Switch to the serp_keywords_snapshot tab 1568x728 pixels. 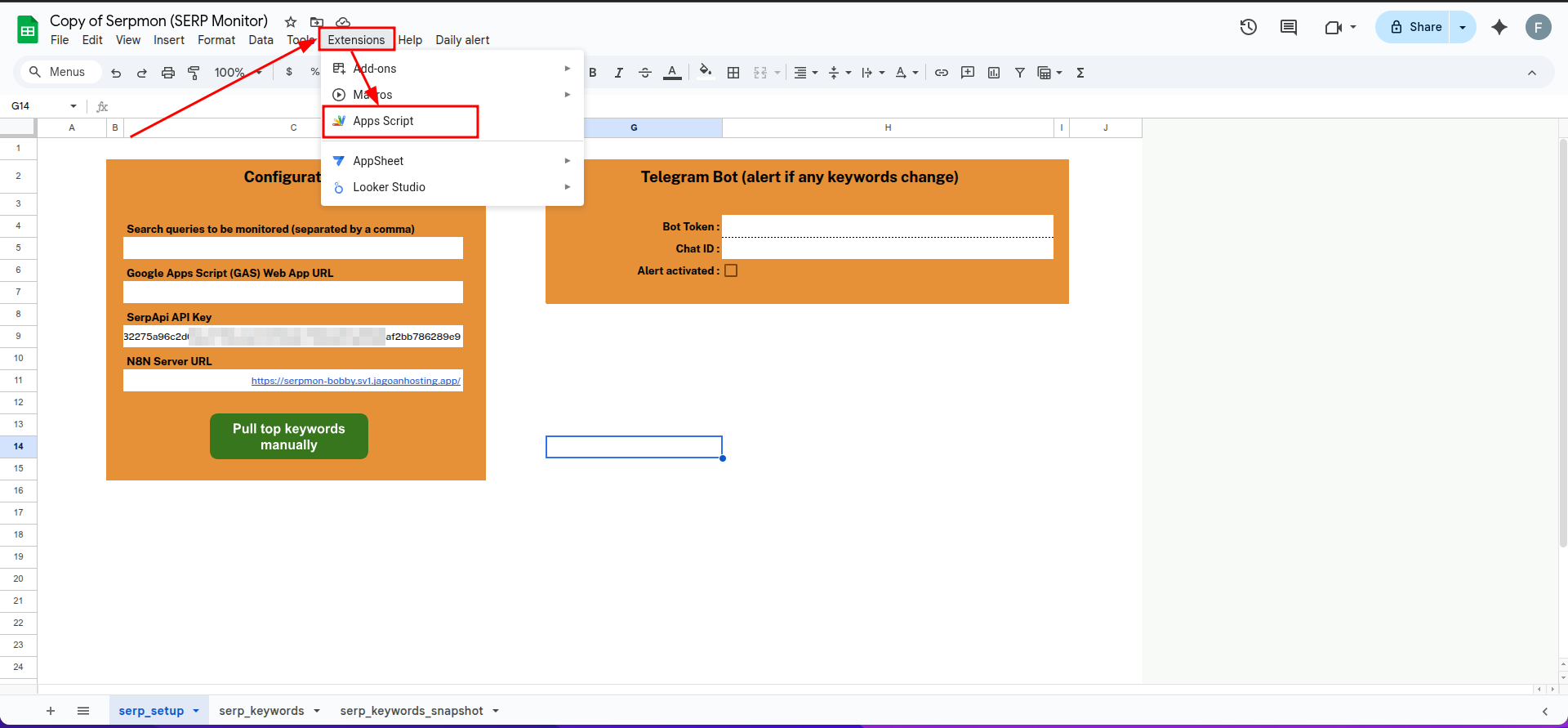point(411,711)
